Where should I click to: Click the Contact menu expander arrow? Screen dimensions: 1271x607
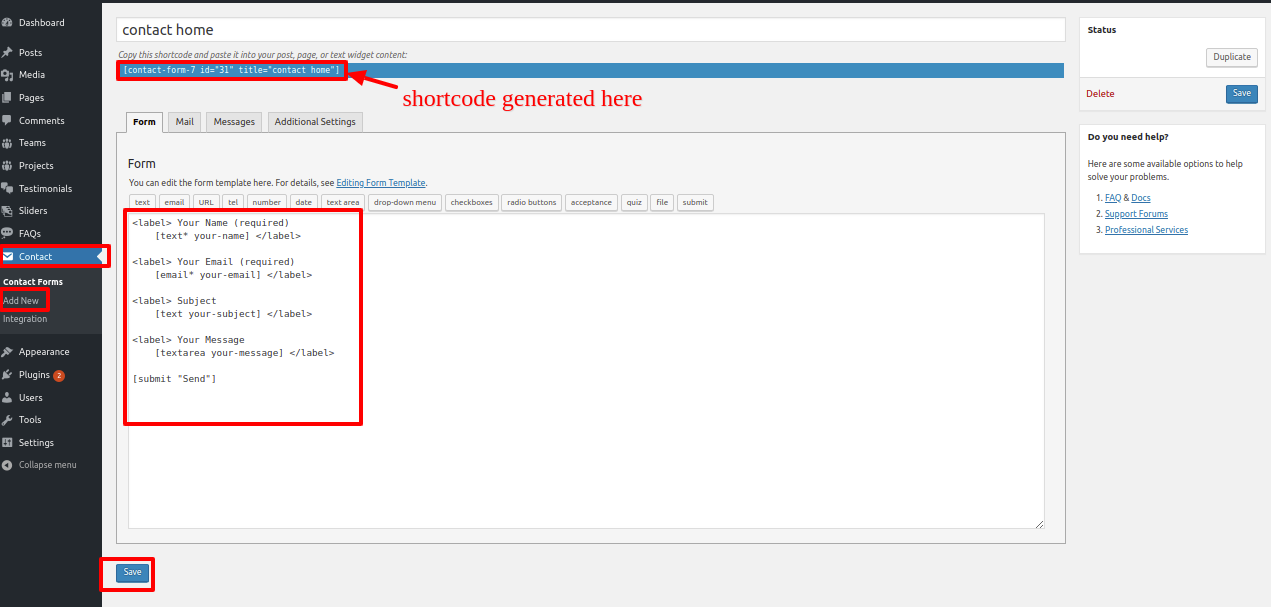tap(100, 256)
